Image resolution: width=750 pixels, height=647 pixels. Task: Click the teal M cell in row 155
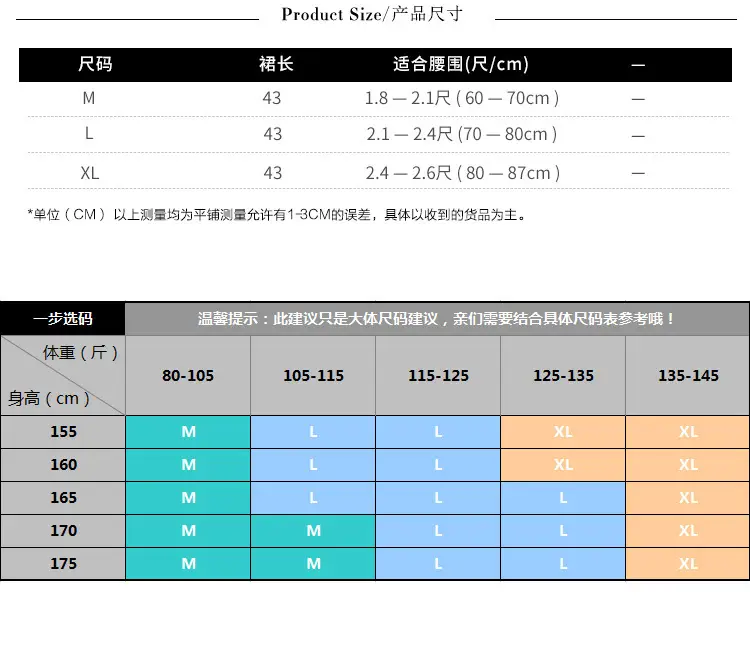click(188, 432)
